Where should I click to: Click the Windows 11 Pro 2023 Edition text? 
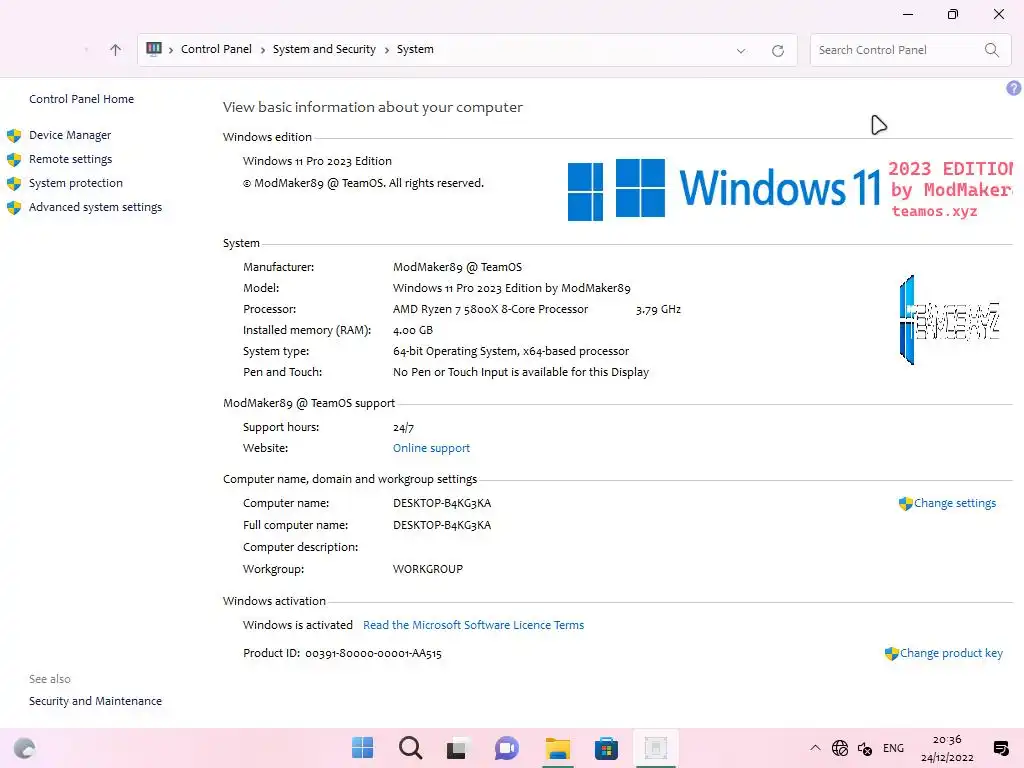(317, 161)
